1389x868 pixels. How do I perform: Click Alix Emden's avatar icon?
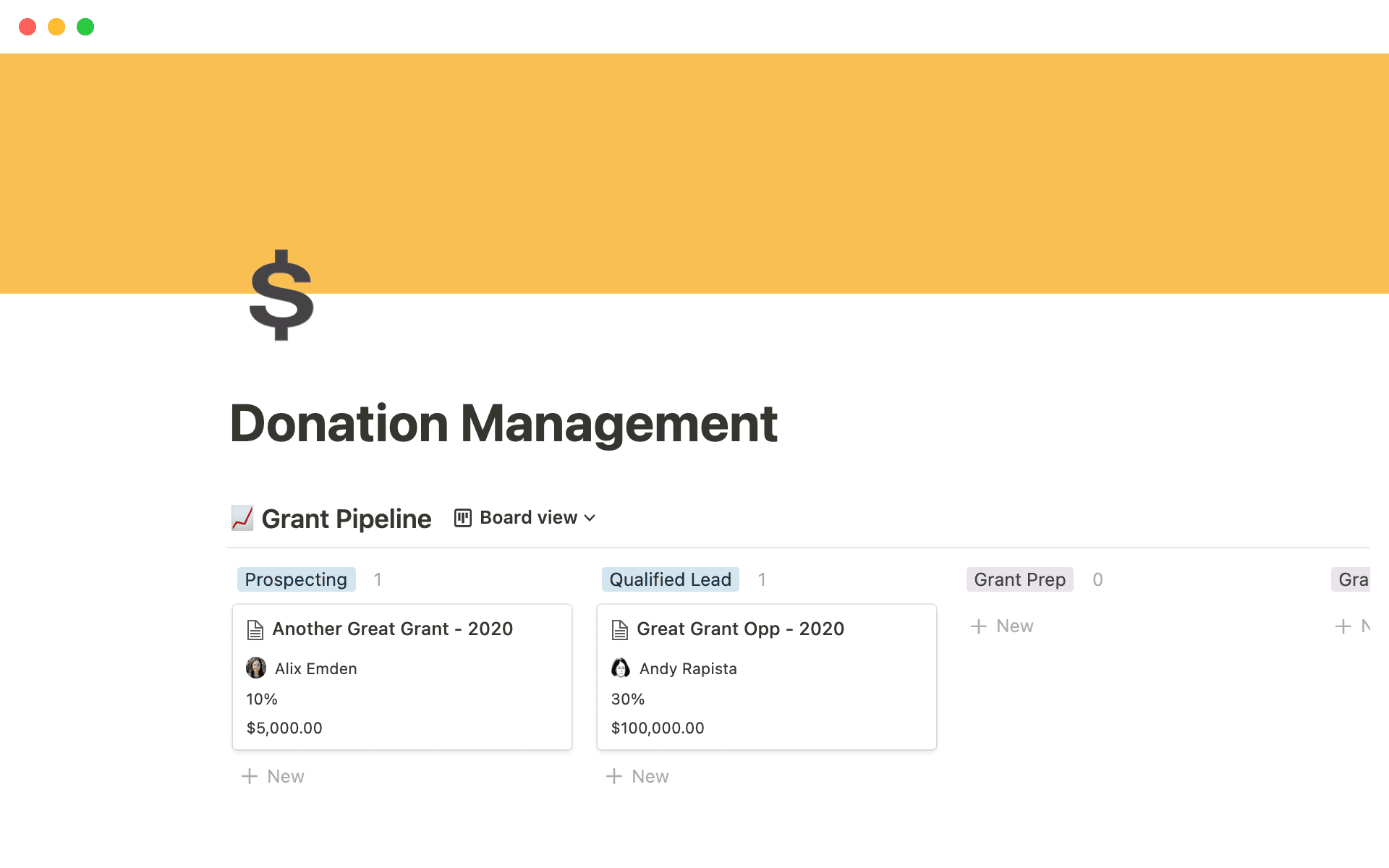pos(256,668)
